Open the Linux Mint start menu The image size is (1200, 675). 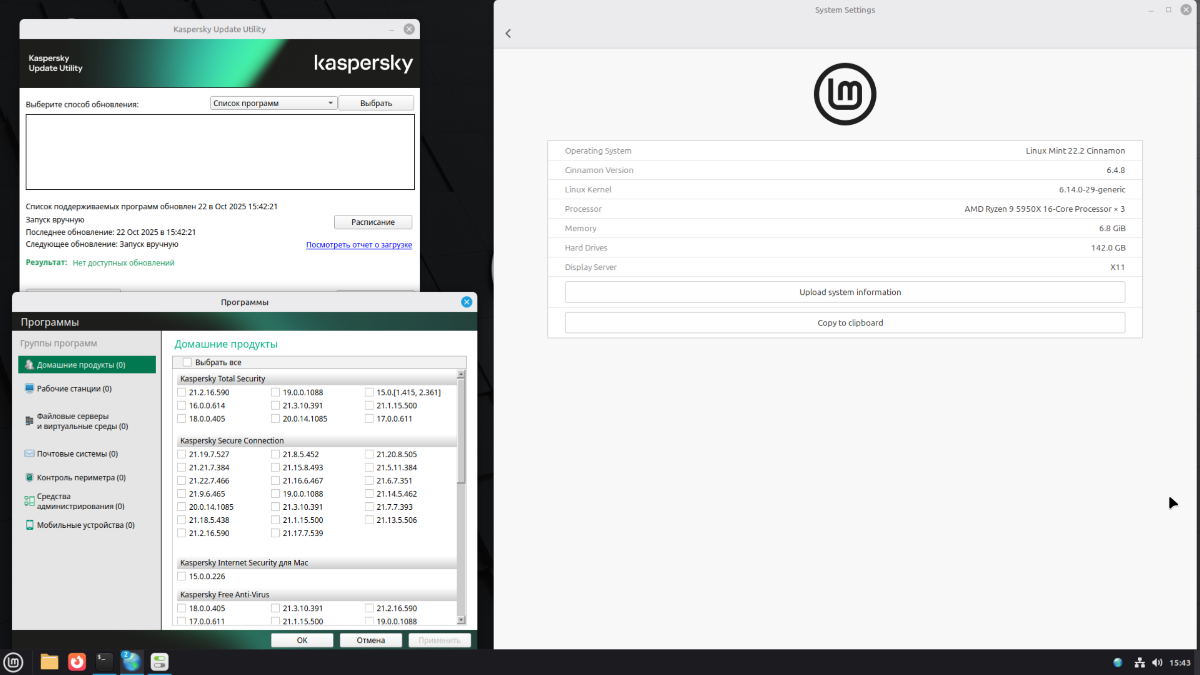[x=14, y=661]
